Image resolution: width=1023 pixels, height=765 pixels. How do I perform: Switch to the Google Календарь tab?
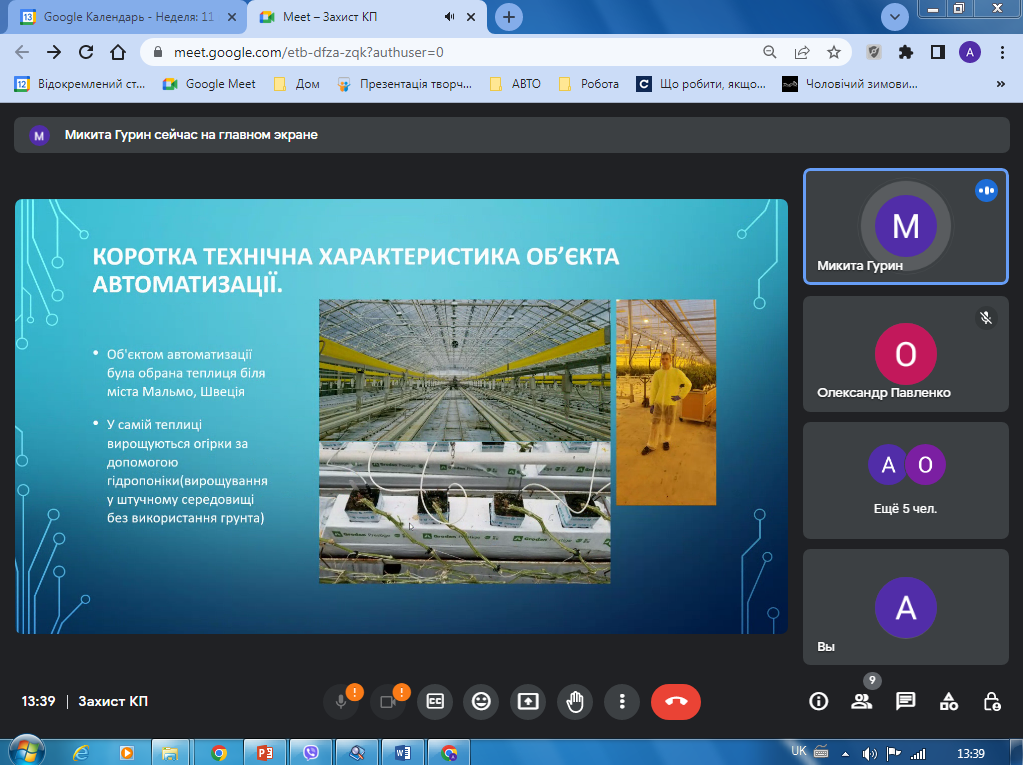[x=120, y=17]
